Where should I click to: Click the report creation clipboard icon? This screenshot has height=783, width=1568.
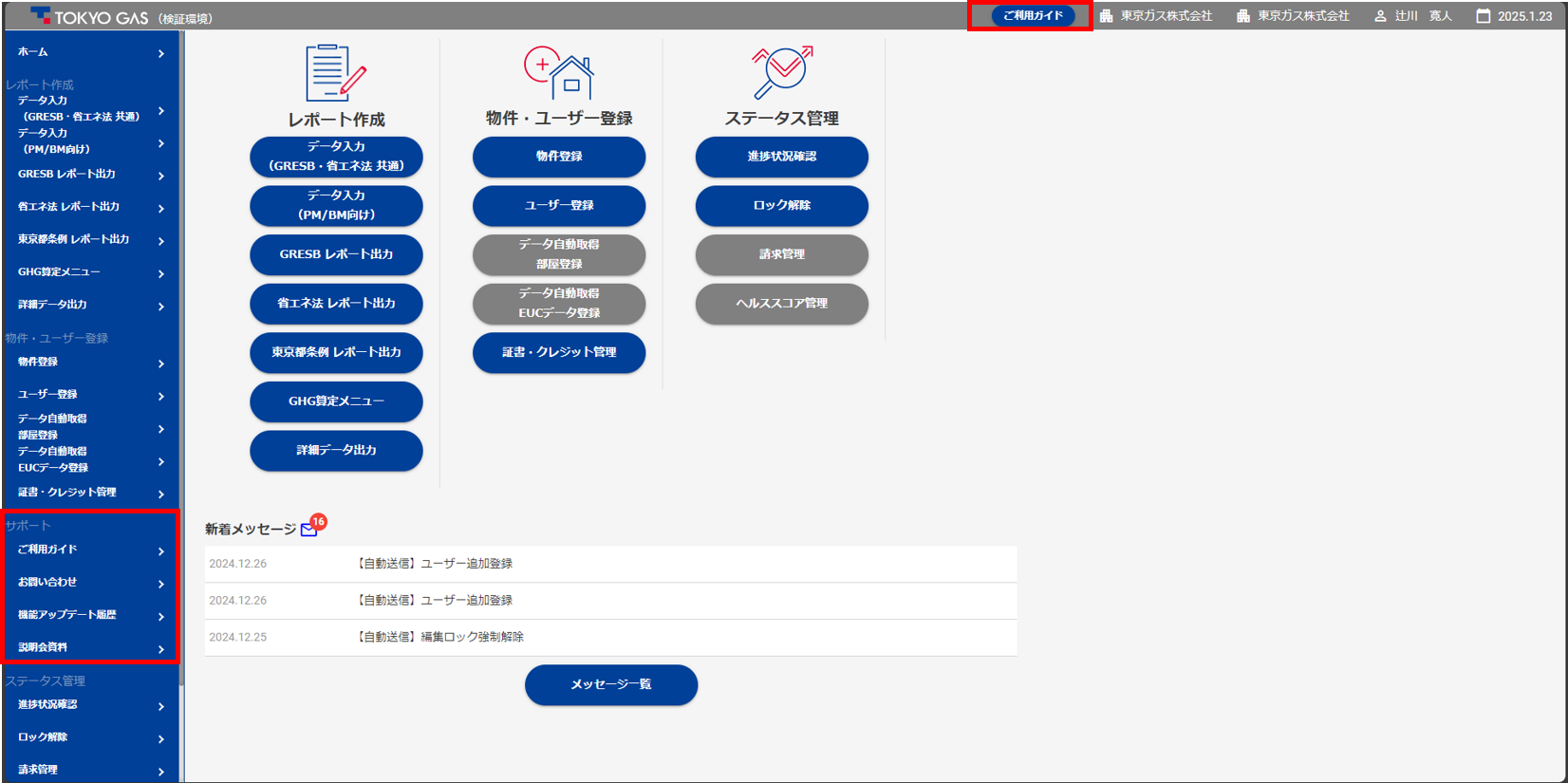point(335,72)
